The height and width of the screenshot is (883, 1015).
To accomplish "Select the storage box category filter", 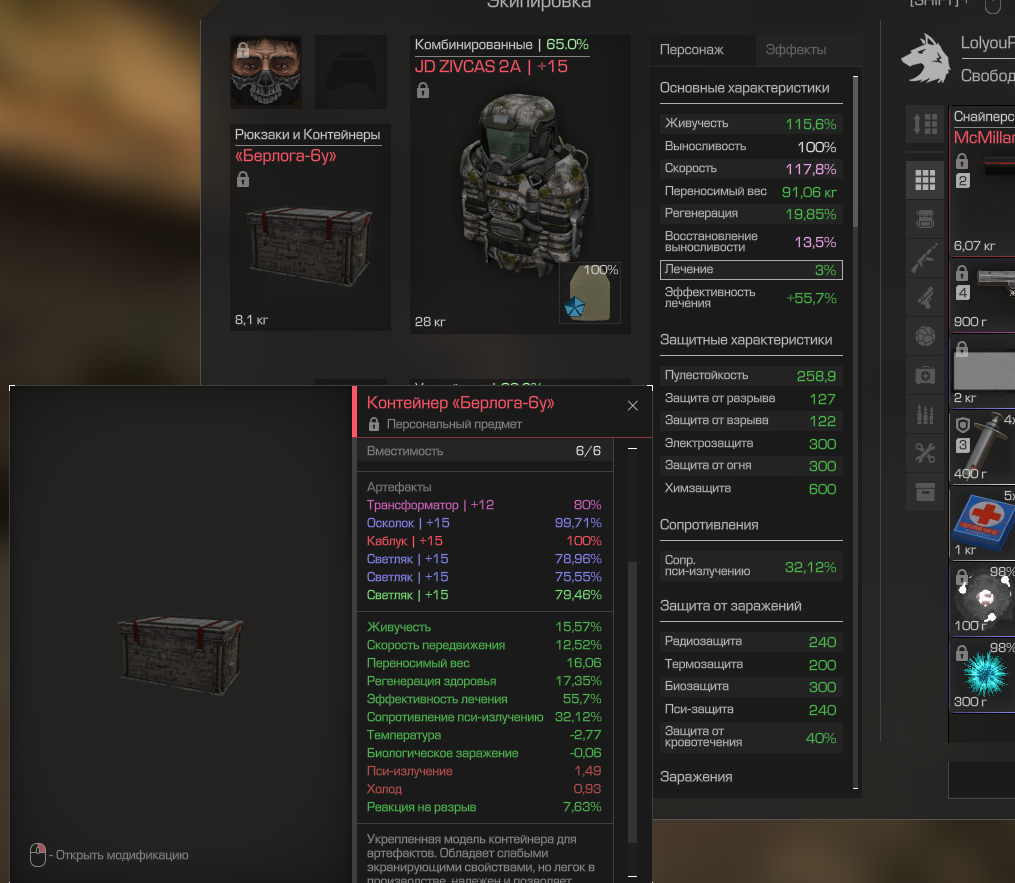I will tap(925, 492).
